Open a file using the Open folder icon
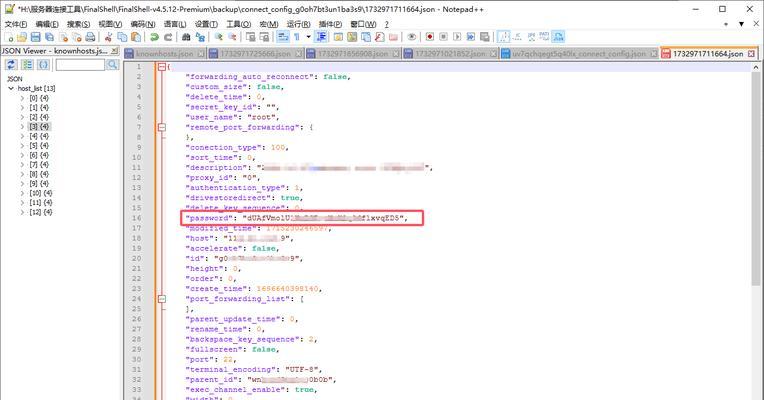The image size is (764, 400). [x=22, y=37]
